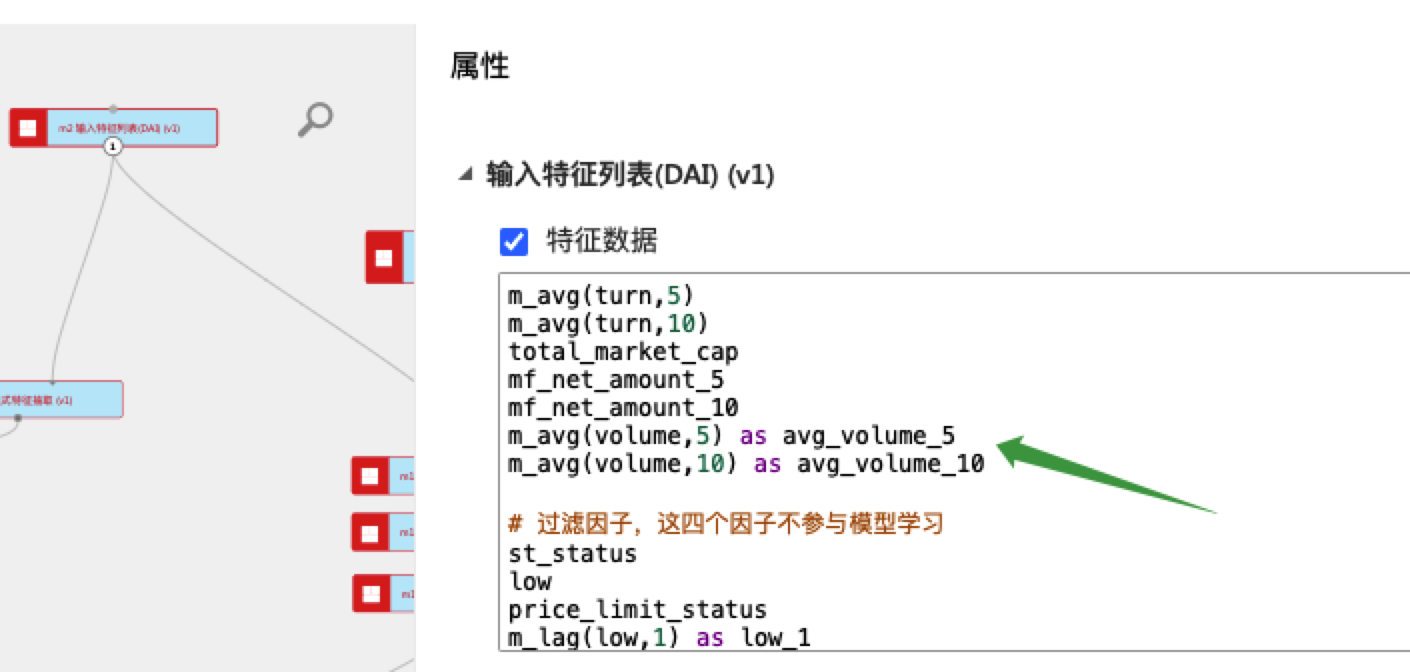Click the 属性 panel title
Image resolution: width=1410 pixels, height=672 pixels.
(480, 67)
